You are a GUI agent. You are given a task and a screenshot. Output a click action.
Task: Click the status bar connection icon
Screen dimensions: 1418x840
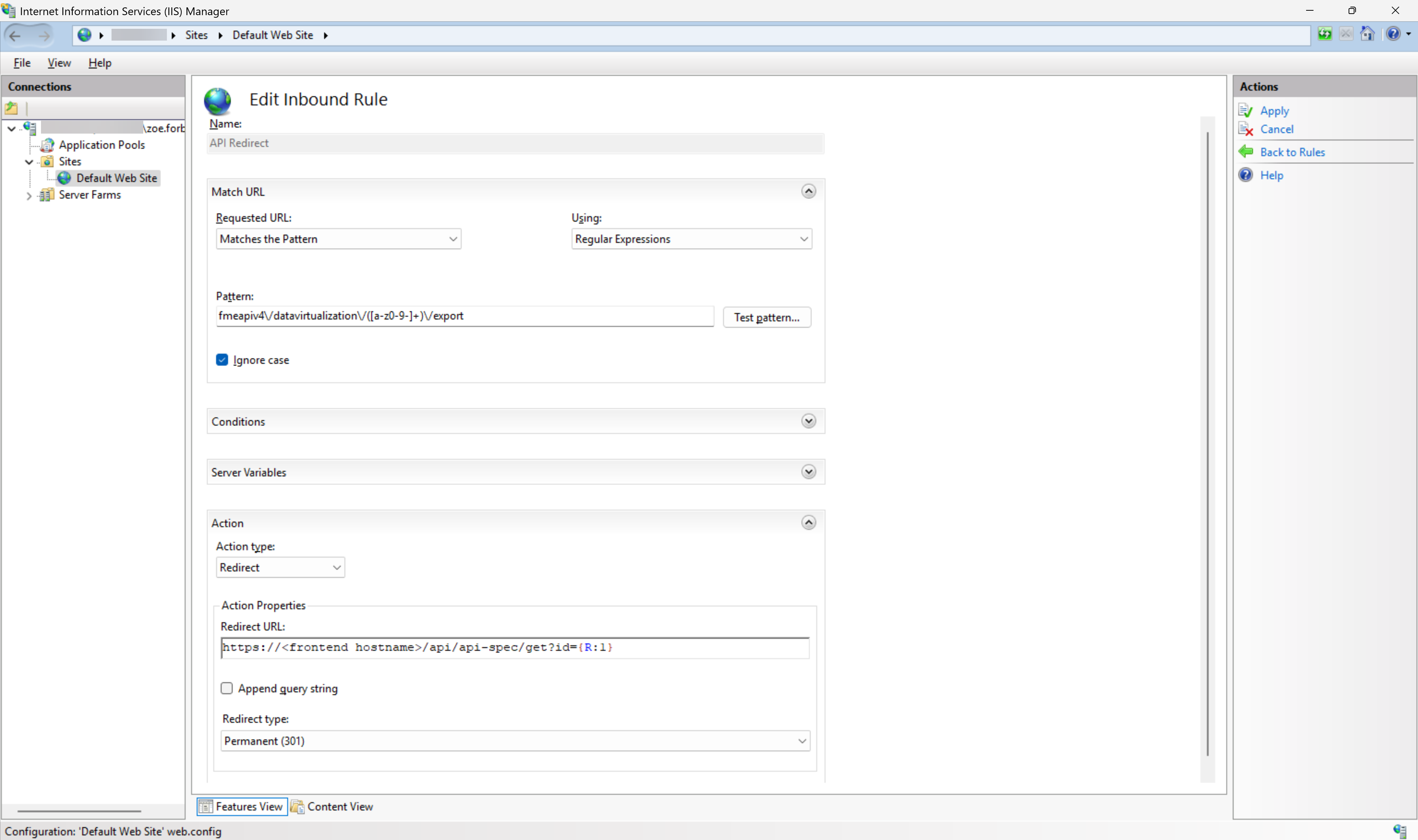1399,831
